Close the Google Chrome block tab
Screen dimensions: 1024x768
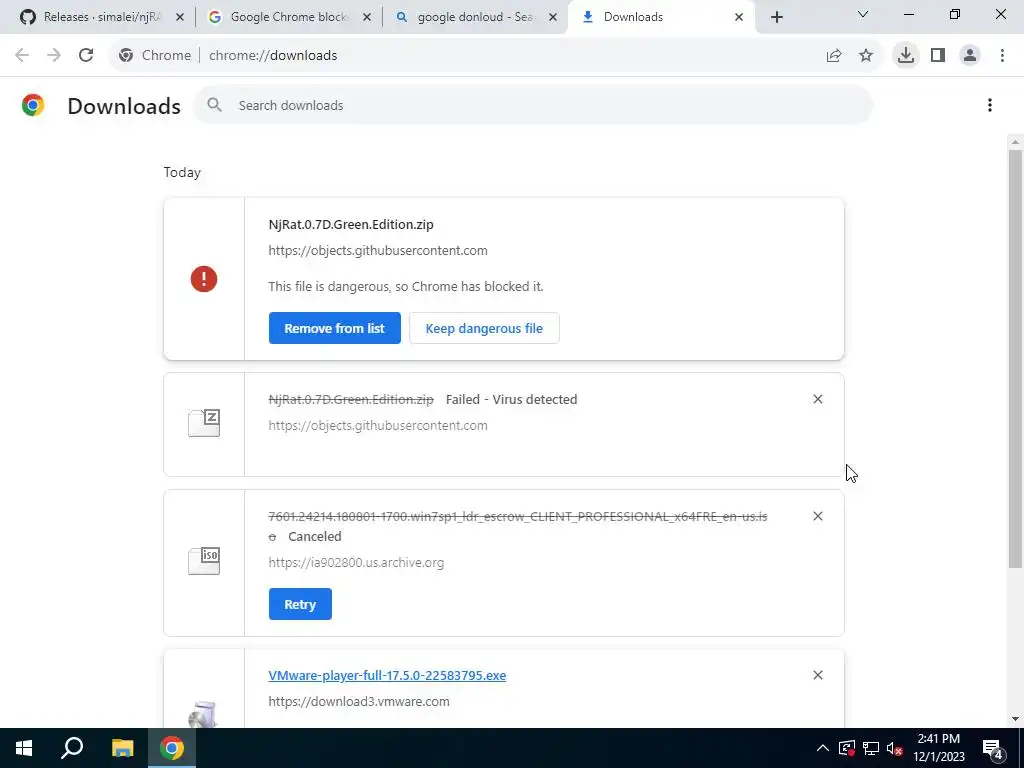[367, 17]
